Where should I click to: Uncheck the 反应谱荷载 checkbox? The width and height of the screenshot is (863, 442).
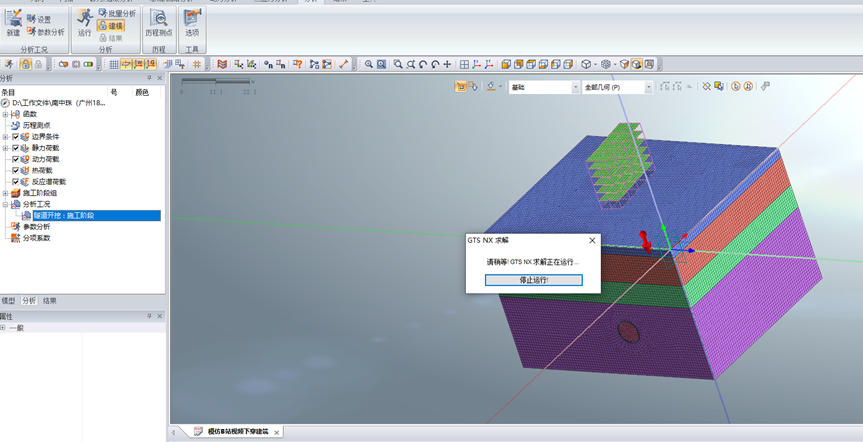[15, 182]
